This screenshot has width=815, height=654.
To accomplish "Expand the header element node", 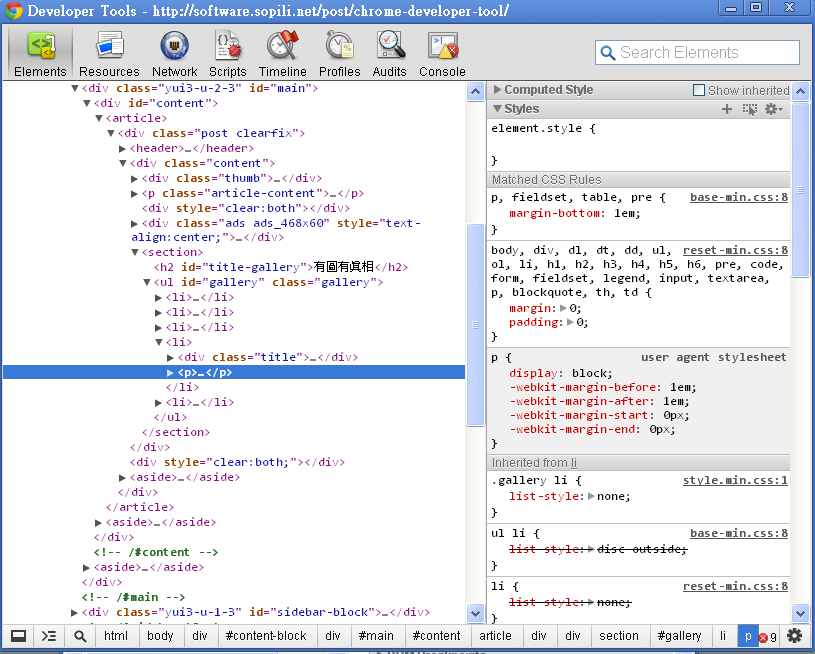I will 122,148.
